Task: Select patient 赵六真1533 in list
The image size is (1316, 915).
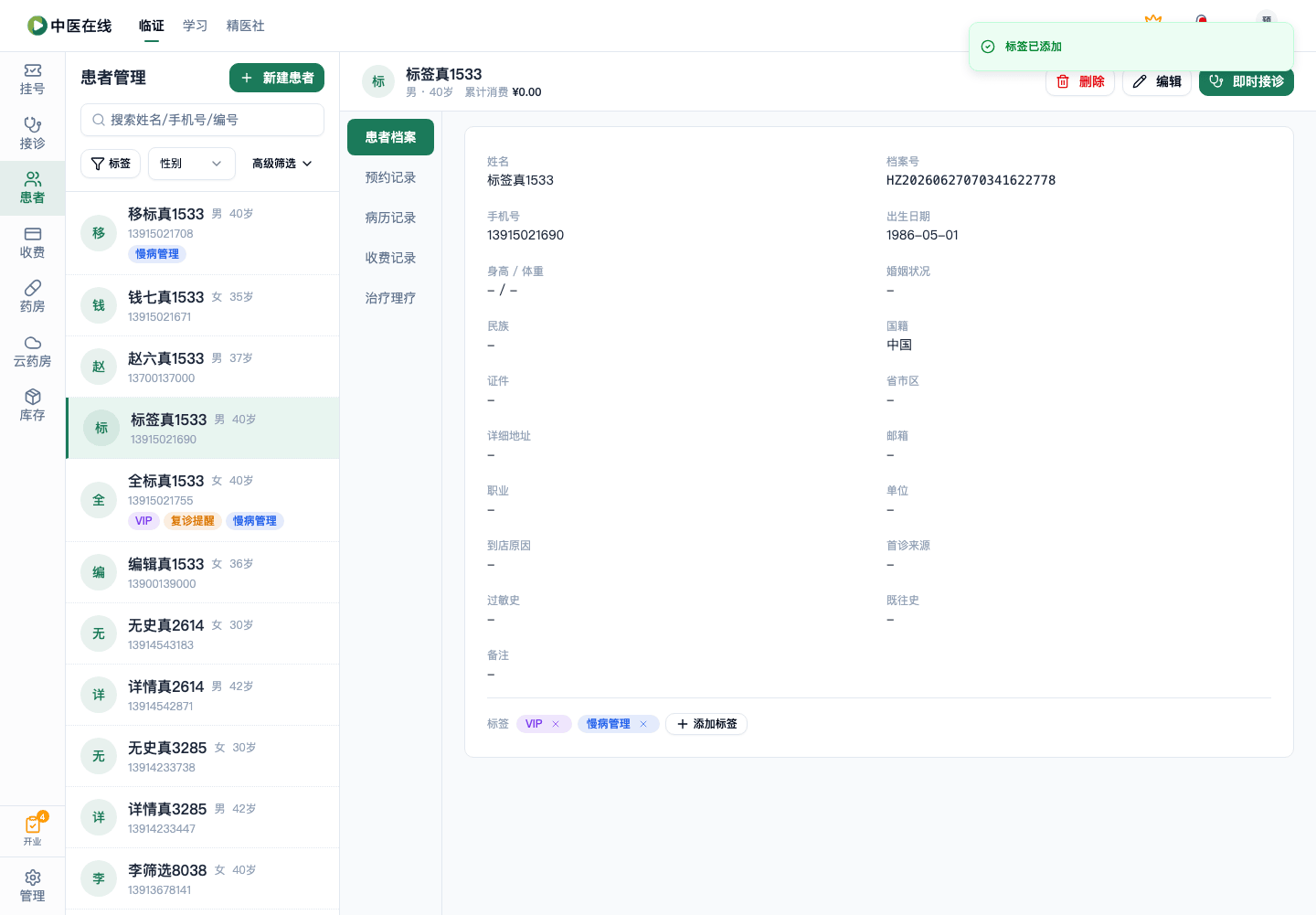Action: tap(202, 367)
